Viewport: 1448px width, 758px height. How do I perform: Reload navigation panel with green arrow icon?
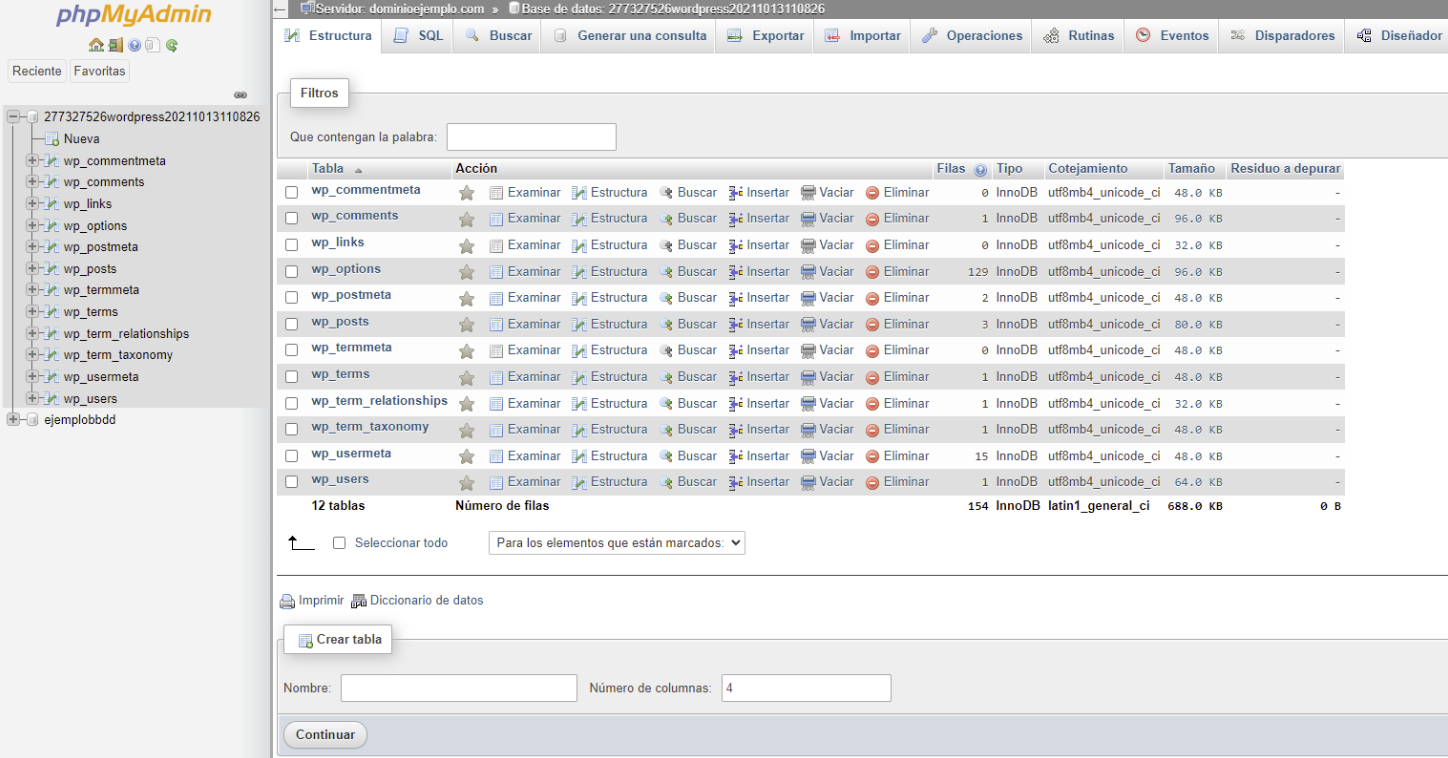172,45
